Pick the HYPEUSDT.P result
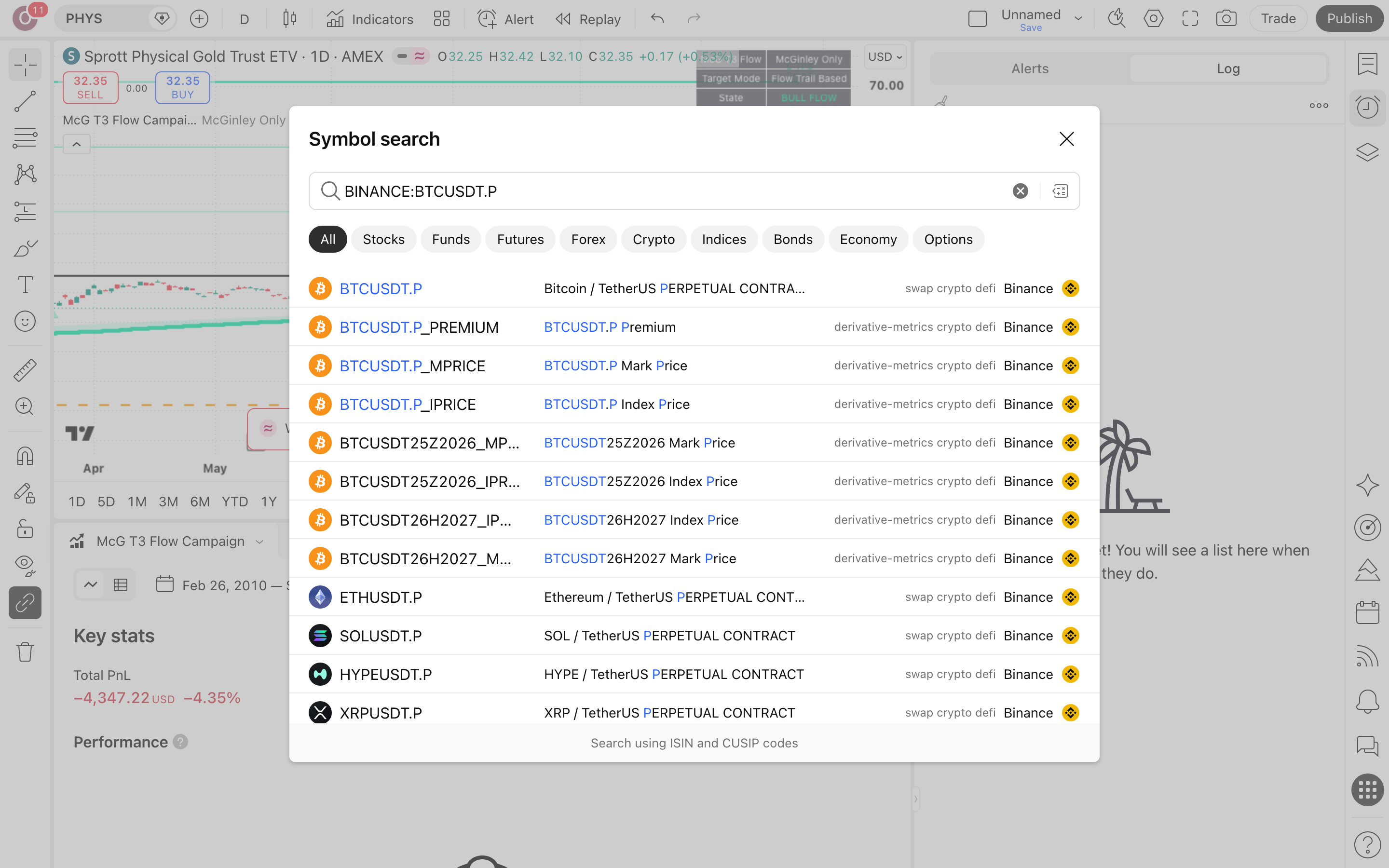 point(694,674)
